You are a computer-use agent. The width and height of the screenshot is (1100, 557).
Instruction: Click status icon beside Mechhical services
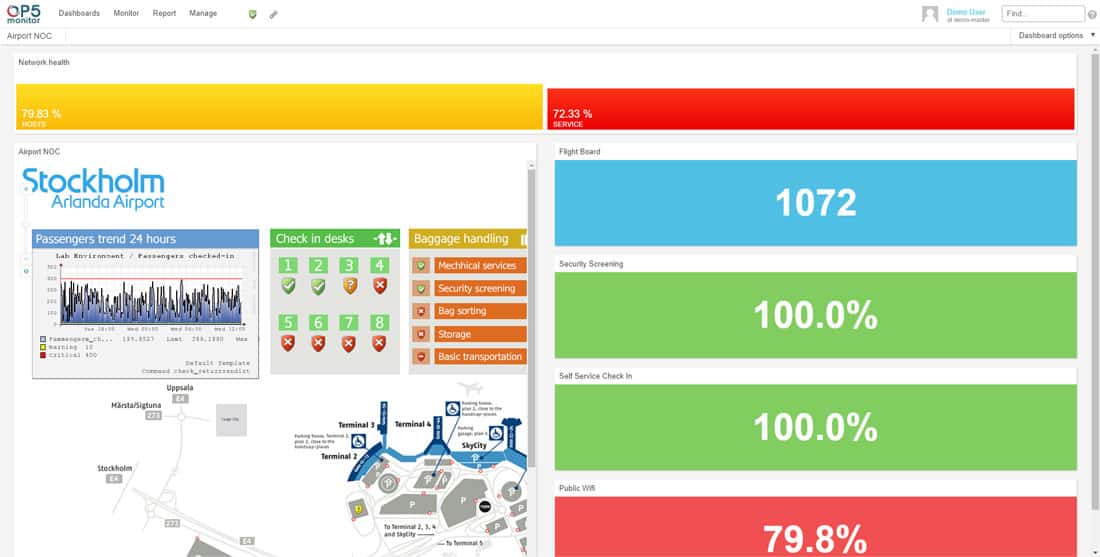[421, 266]
